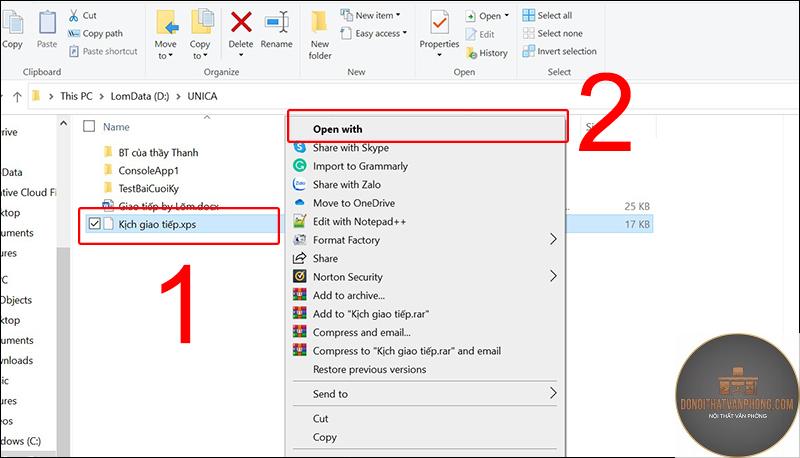800x458 pixels.
Task: Click the 17 KB size cell
Action: tap(637, 224)
